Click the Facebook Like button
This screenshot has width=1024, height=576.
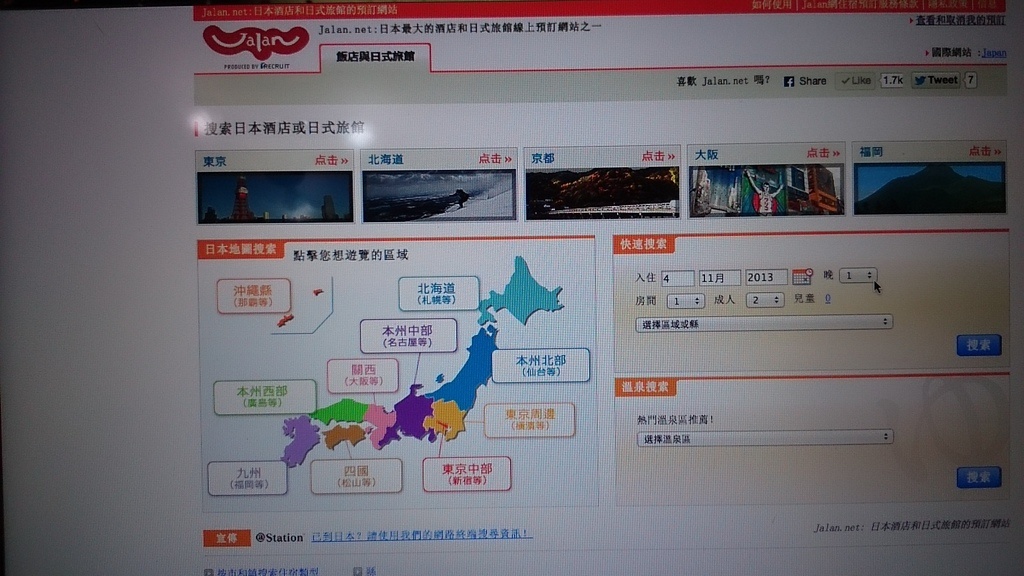[x=856, y=81]
